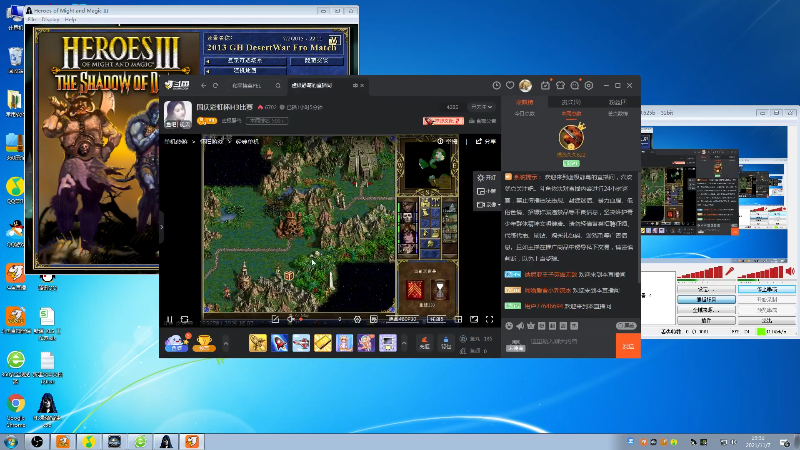Click the gold trophy icon in gift bar
800x450 pixels.
pyautogui.click(x=204, y=343)
